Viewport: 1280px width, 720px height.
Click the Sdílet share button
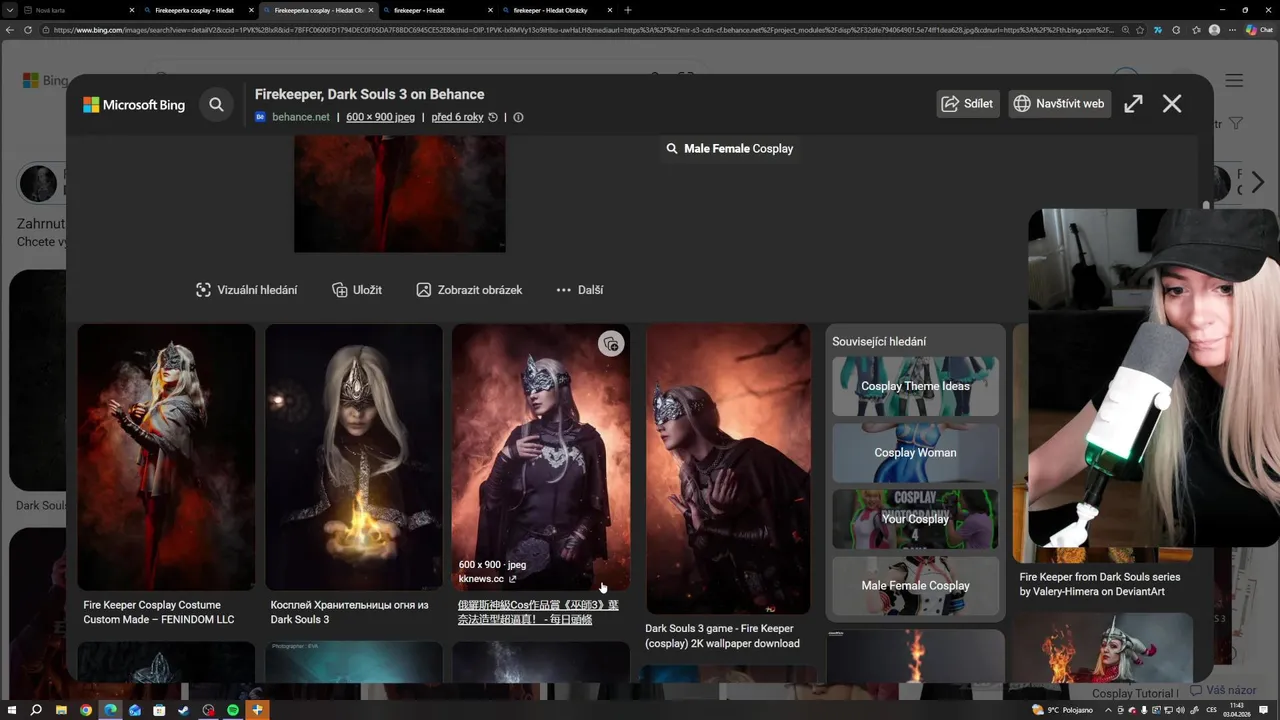click(968, 104)
